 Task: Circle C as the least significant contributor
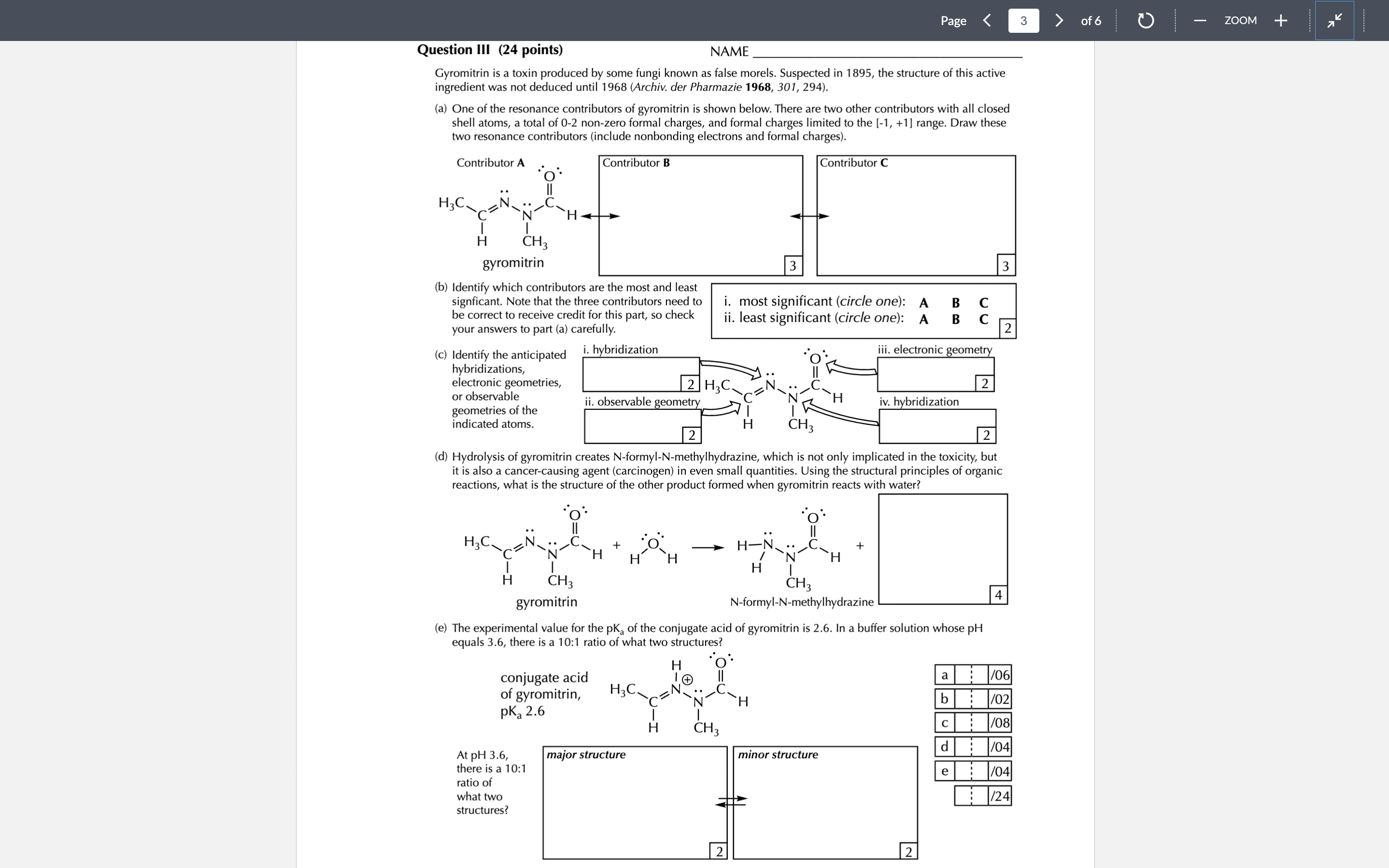coord(983,318)
